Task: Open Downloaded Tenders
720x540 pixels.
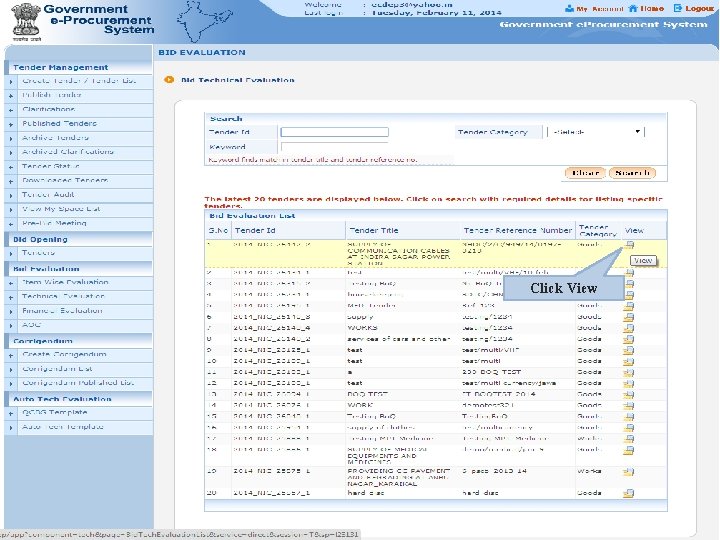Action: tap(65, 180)
